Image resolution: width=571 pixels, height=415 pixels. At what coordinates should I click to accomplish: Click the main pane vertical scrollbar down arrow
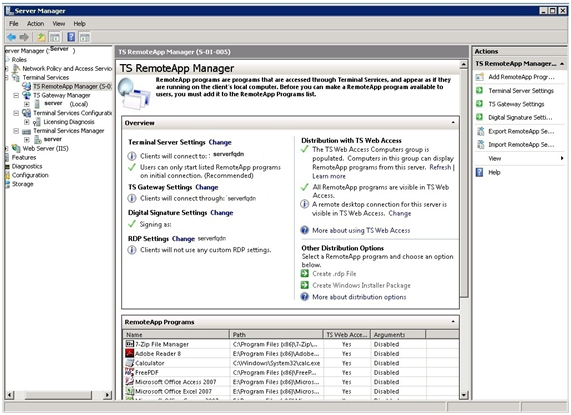tap(464, 395)
